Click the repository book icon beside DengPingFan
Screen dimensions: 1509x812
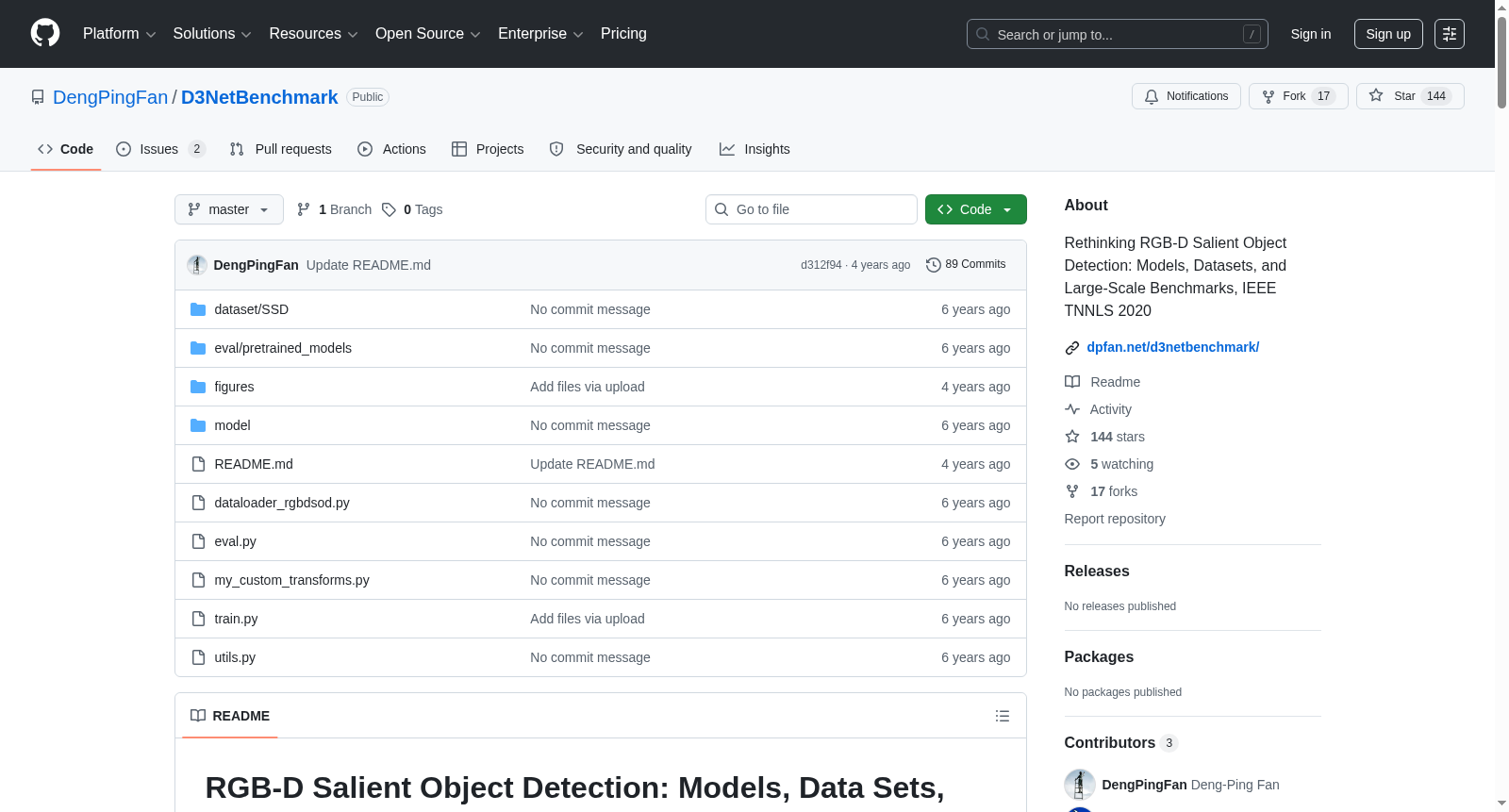click(38, 97)
